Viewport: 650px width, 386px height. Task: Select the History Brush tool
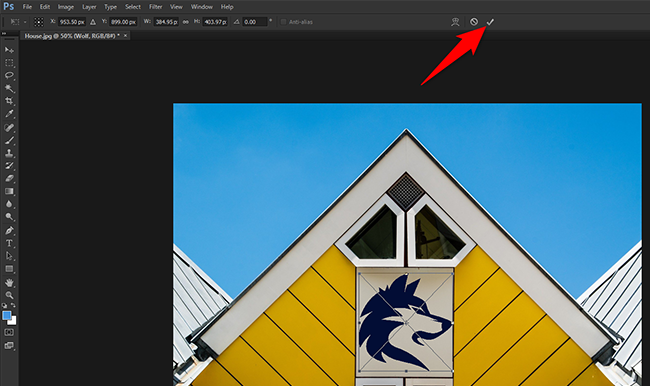(x=9, y=166)
